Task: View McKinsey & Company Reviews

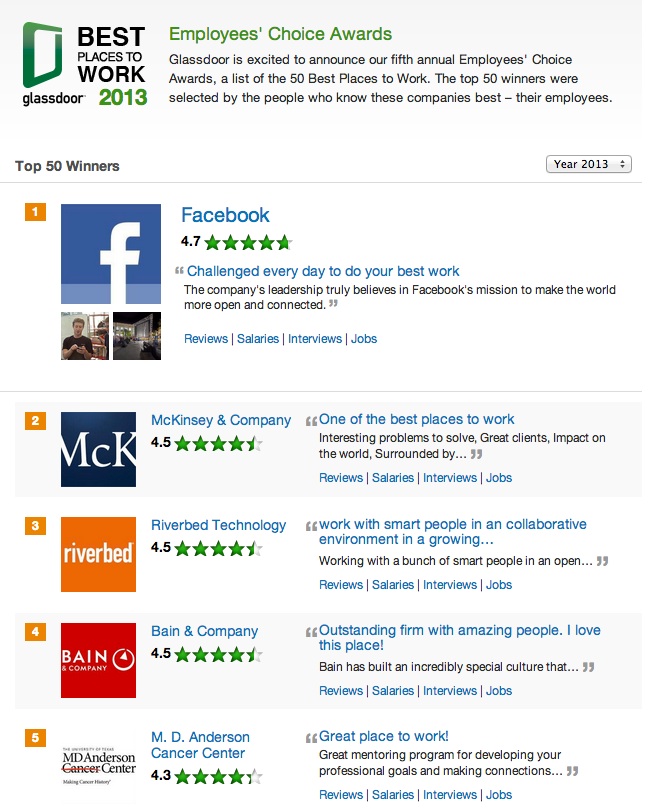Action: [x=341, y=478]
